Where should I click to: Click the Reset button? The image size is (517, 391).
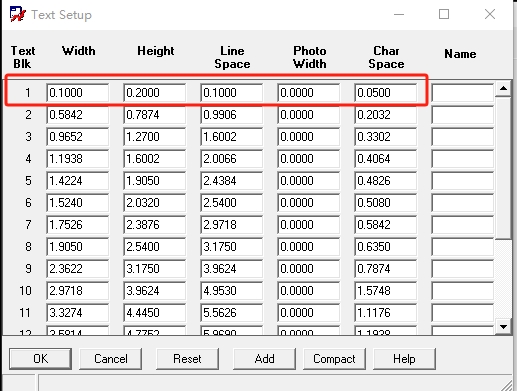[187, 359]
